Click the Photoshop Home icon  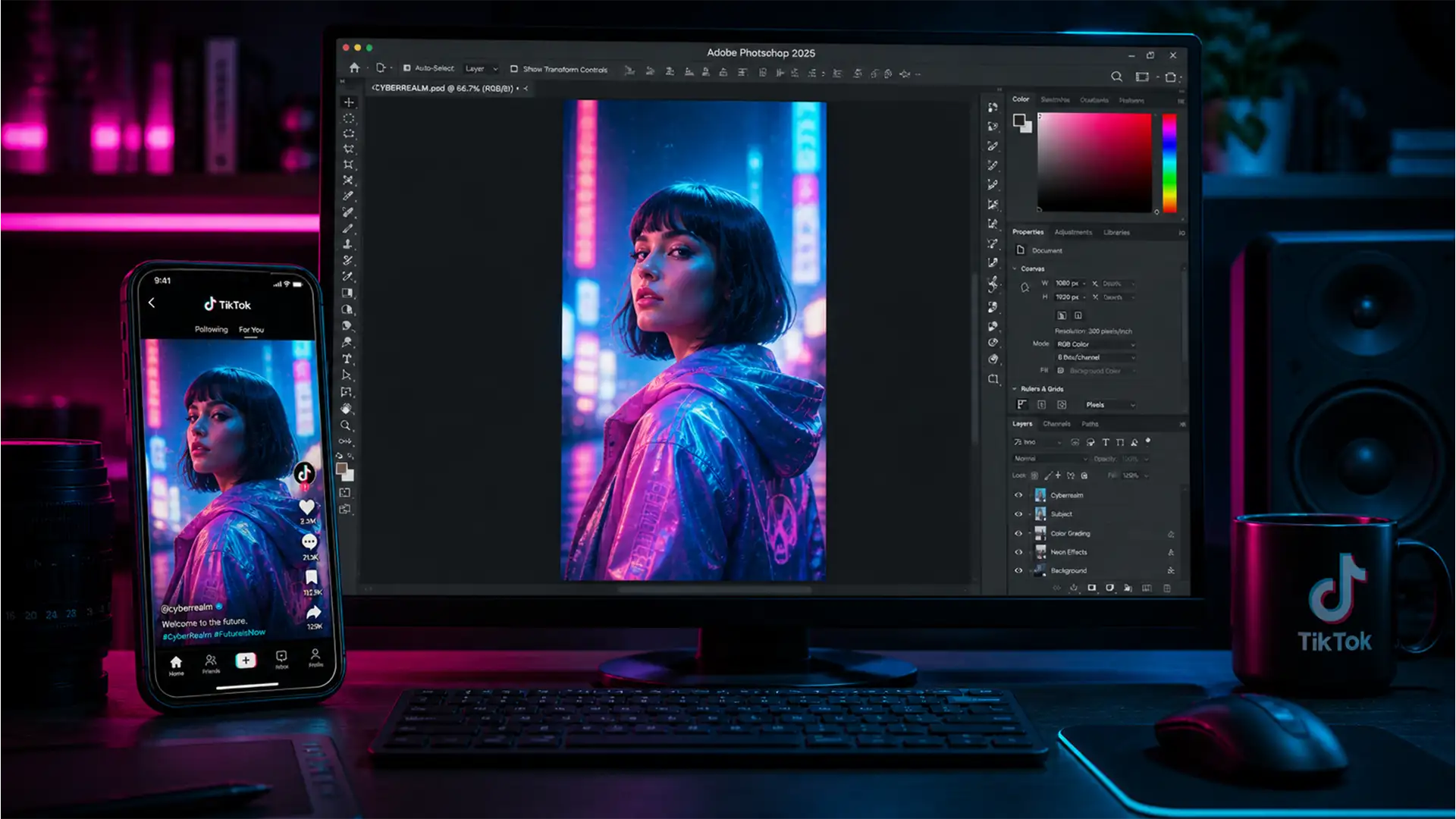coord(354,67)
